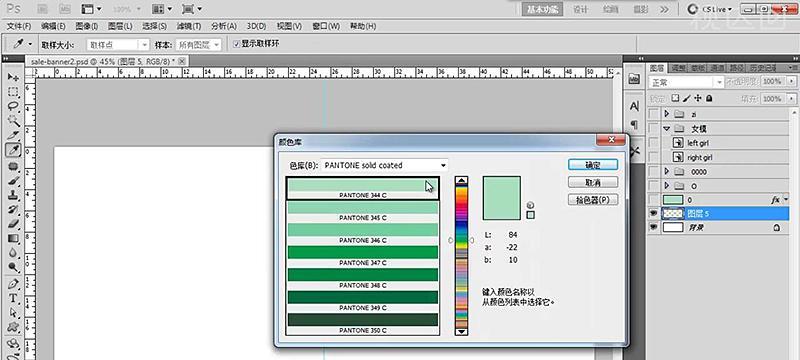Click the 确定 button in color library dialog
This screenshot has width=800, height=360.
(x=592, y=165)
